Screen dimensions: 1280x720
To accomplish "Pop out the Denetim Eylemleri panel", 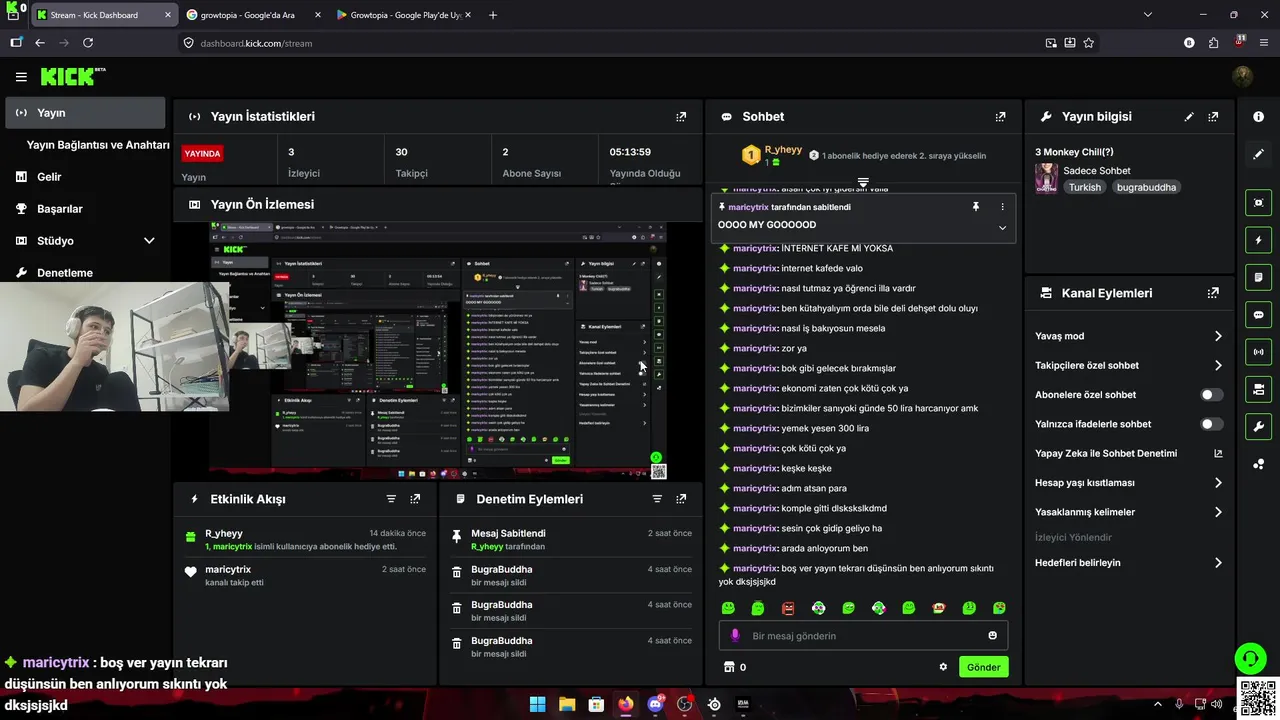I will (681, 499).
